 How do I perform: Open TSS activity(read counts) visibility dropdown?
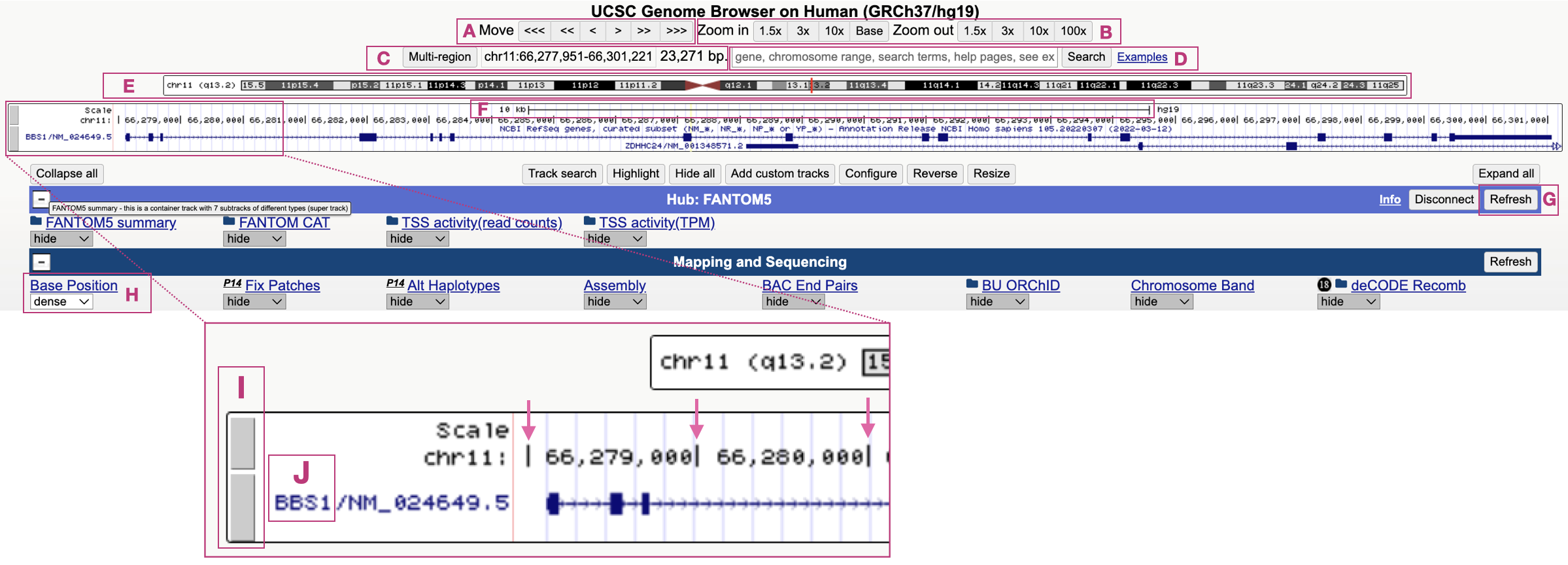tap(417, 239)
